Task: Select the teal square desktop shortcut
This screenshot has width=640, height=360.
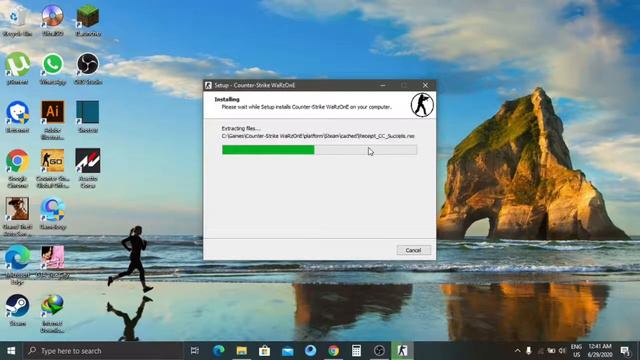Action: tap(88, 117)
